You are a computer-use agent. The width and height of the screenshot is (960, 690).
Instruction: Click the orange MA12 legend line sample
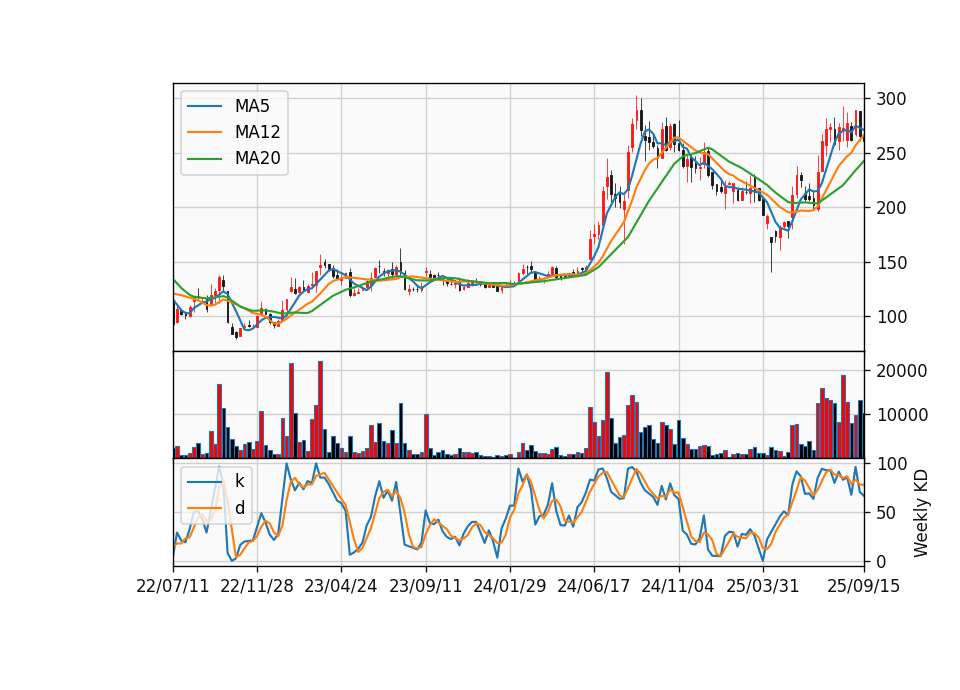[204, 132]
